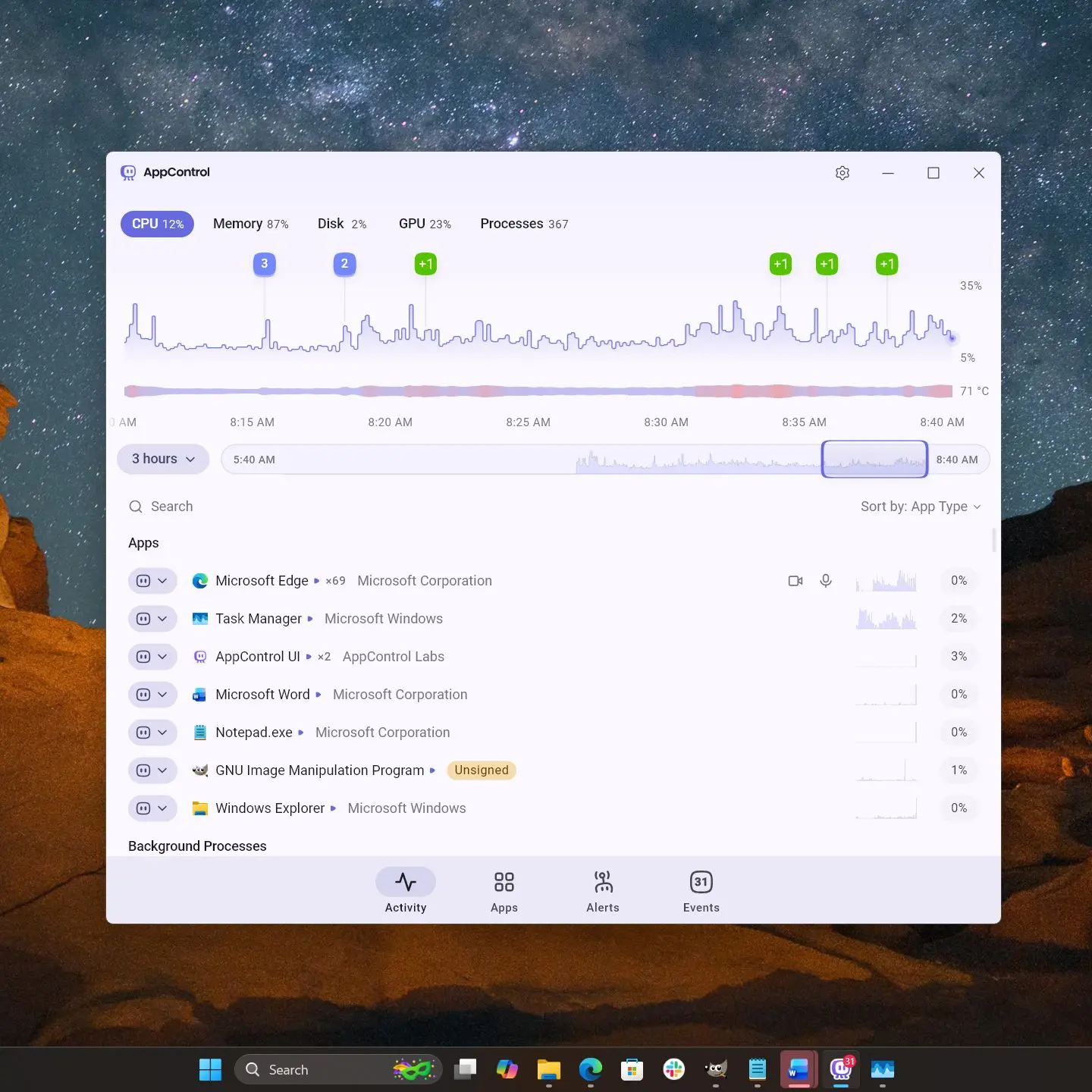The width and height of the screenshot is (1092, 1092).
Task: Open File Explorer from taskbar
Action: click(548, 1069)
